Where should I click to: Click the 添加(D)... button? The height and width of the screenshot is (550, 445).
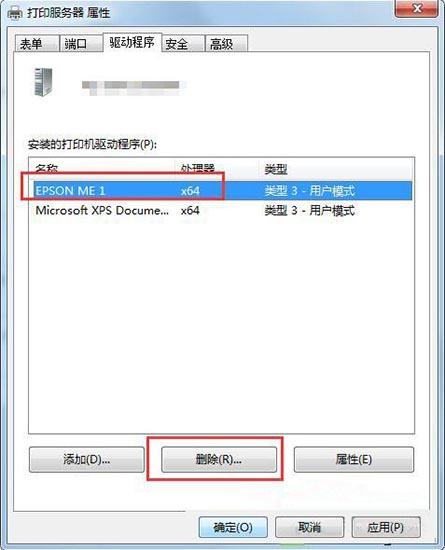coord(87,459)
